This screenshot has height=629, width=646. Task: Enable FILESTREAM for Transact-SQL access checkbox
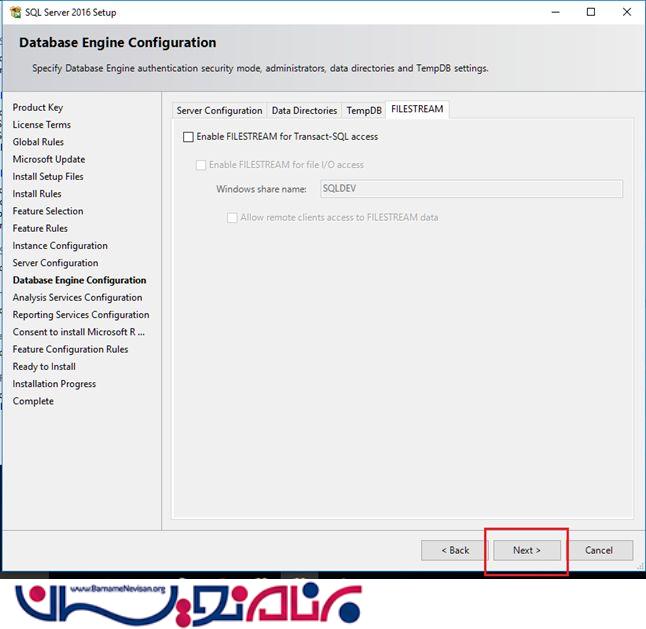(x=188, y=137)
